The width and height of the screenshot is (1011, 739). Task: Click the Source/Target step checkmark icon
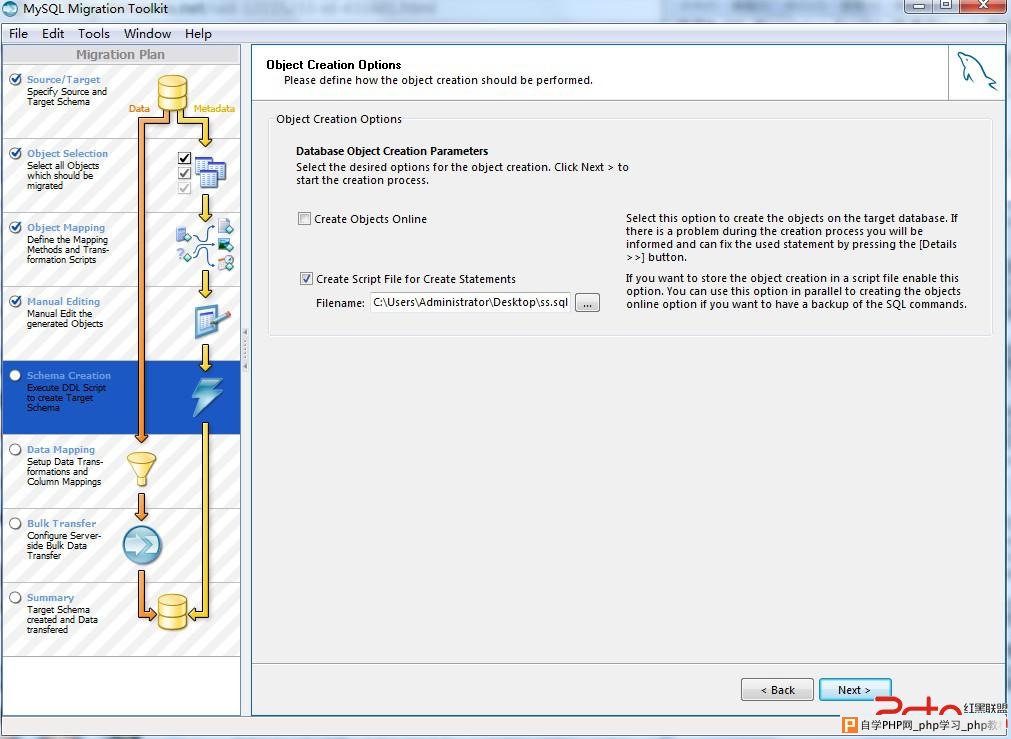15,79
